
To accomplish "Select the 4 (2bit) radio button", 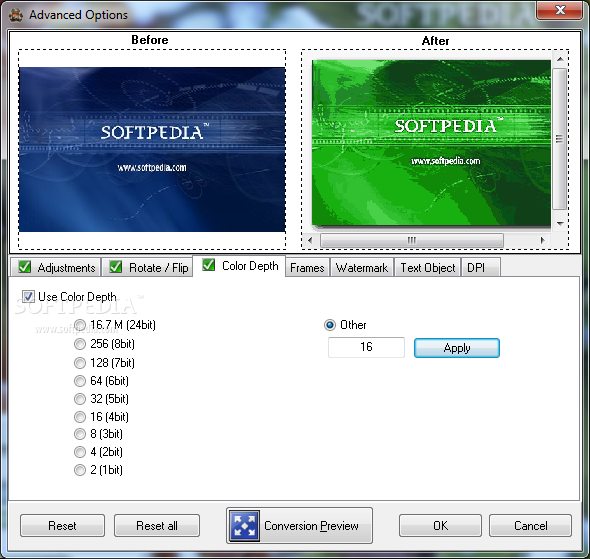I will pyautogui.click(x=80, y=452).
